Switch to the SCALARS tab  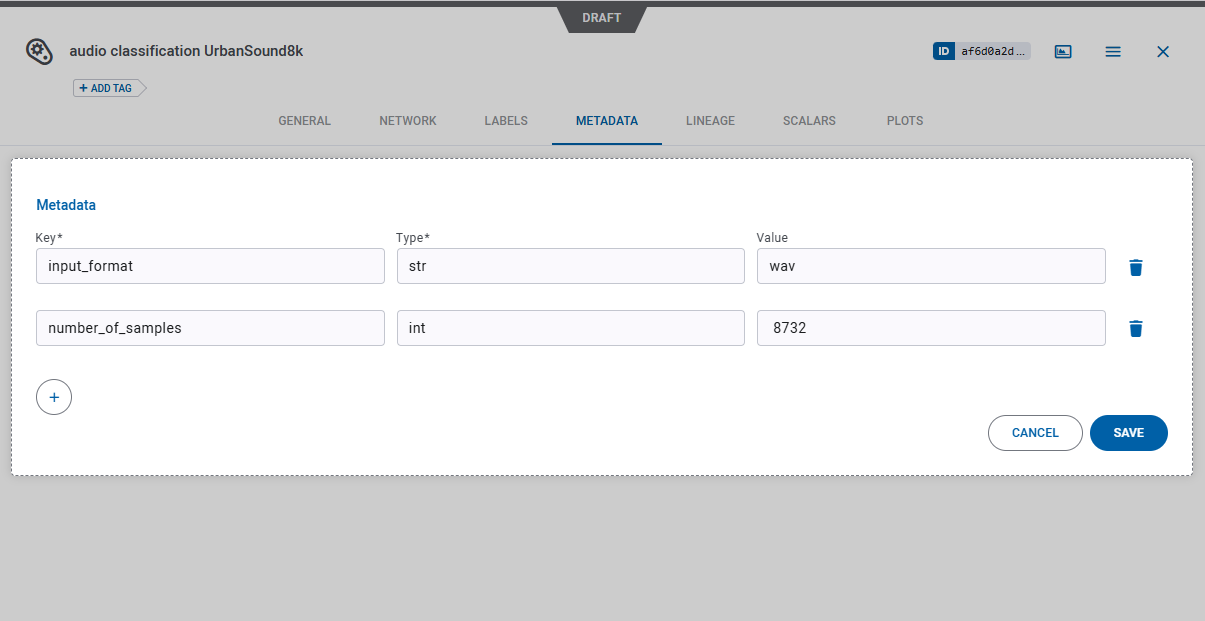(x=808, y=120)
